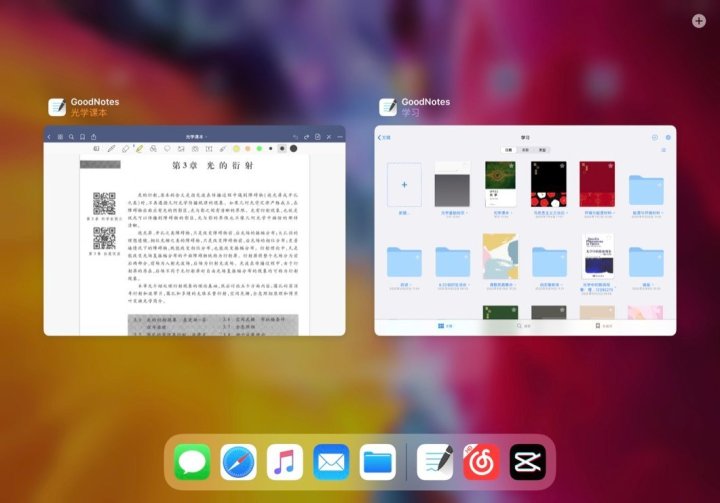Screen dimensions: 720x503
Task: Select the Camera tool
Action: click(195, 149)
